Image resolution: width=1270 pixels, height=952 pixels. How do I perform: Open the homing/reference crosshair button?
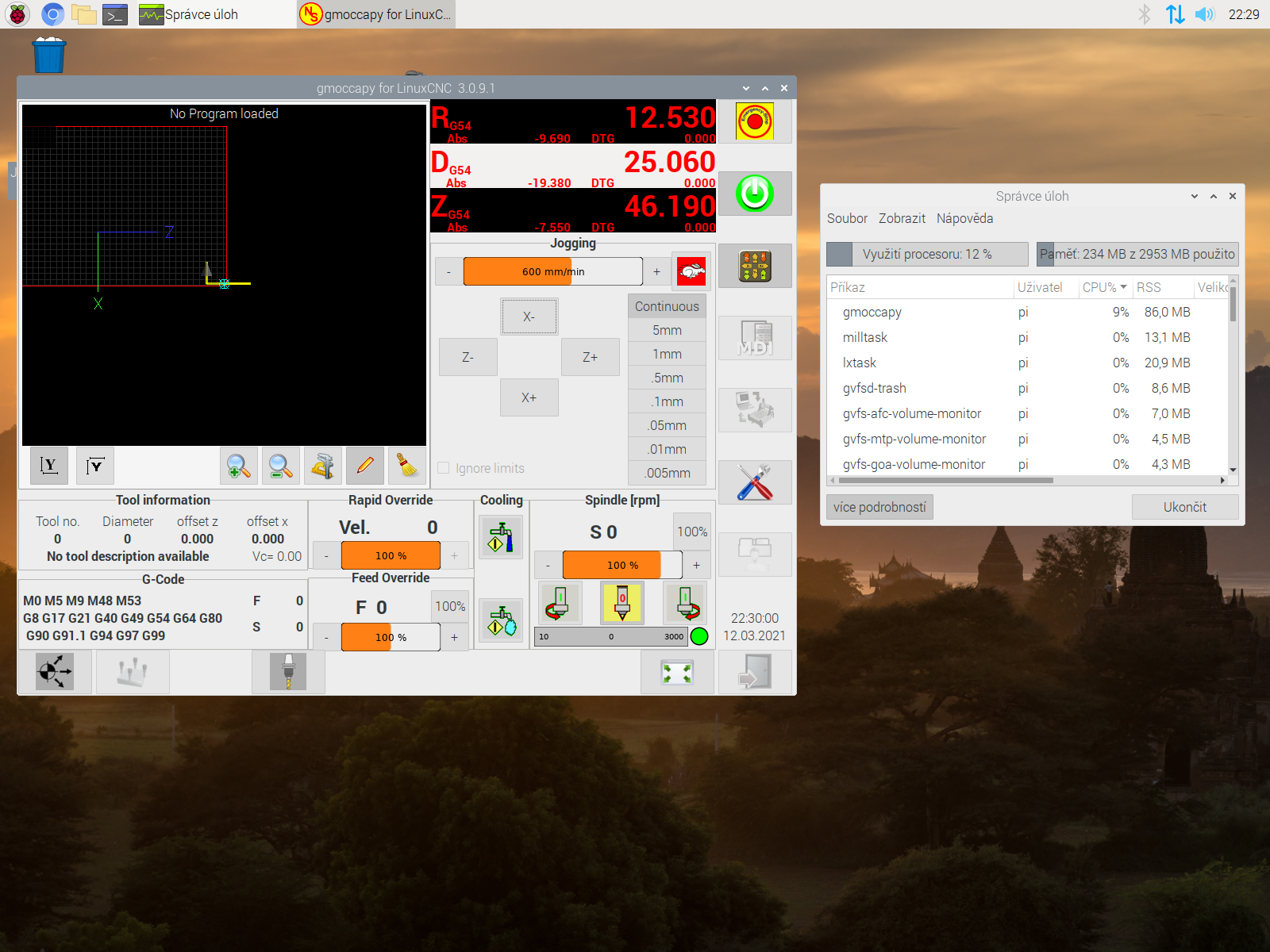pos(55,673)
